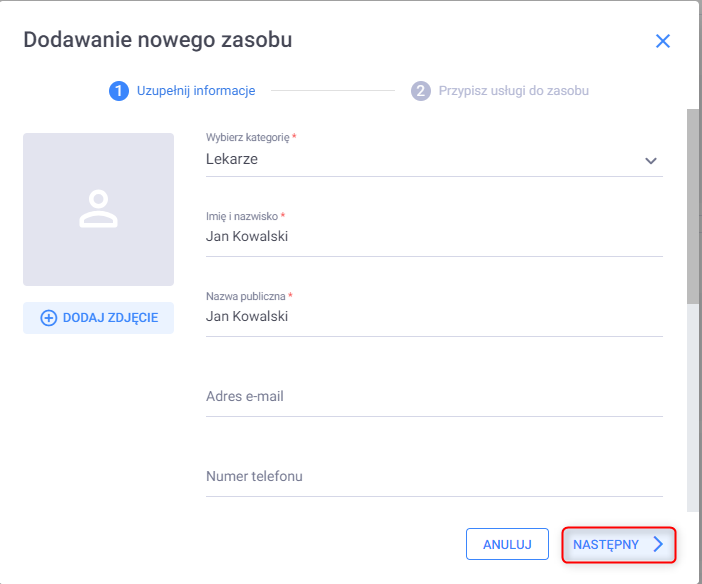Click the person avatar placeholder icon

coord(99,208)
